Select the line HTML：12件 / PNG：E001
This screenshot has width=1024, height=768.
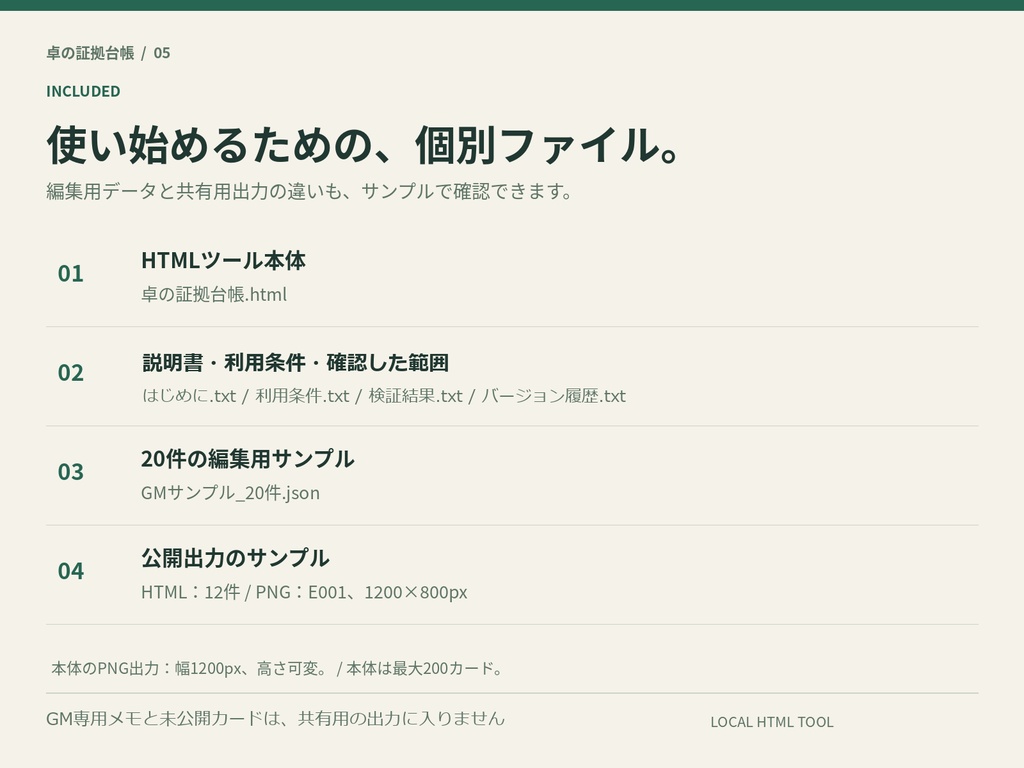click(x=304, y=592)
